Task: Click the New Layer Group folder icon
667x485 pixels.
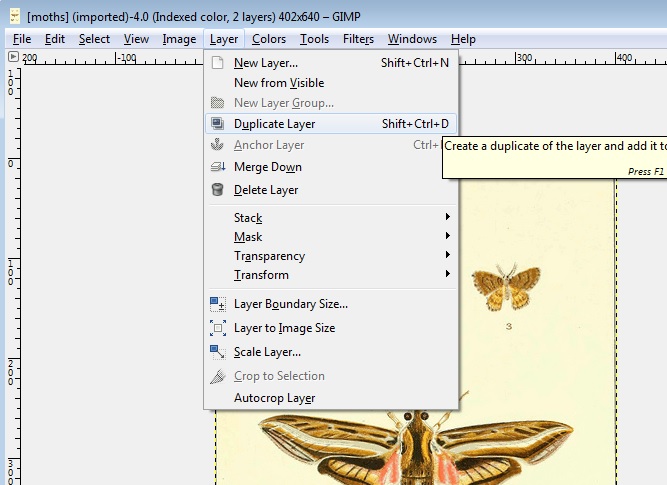Action: click(217, 103)
